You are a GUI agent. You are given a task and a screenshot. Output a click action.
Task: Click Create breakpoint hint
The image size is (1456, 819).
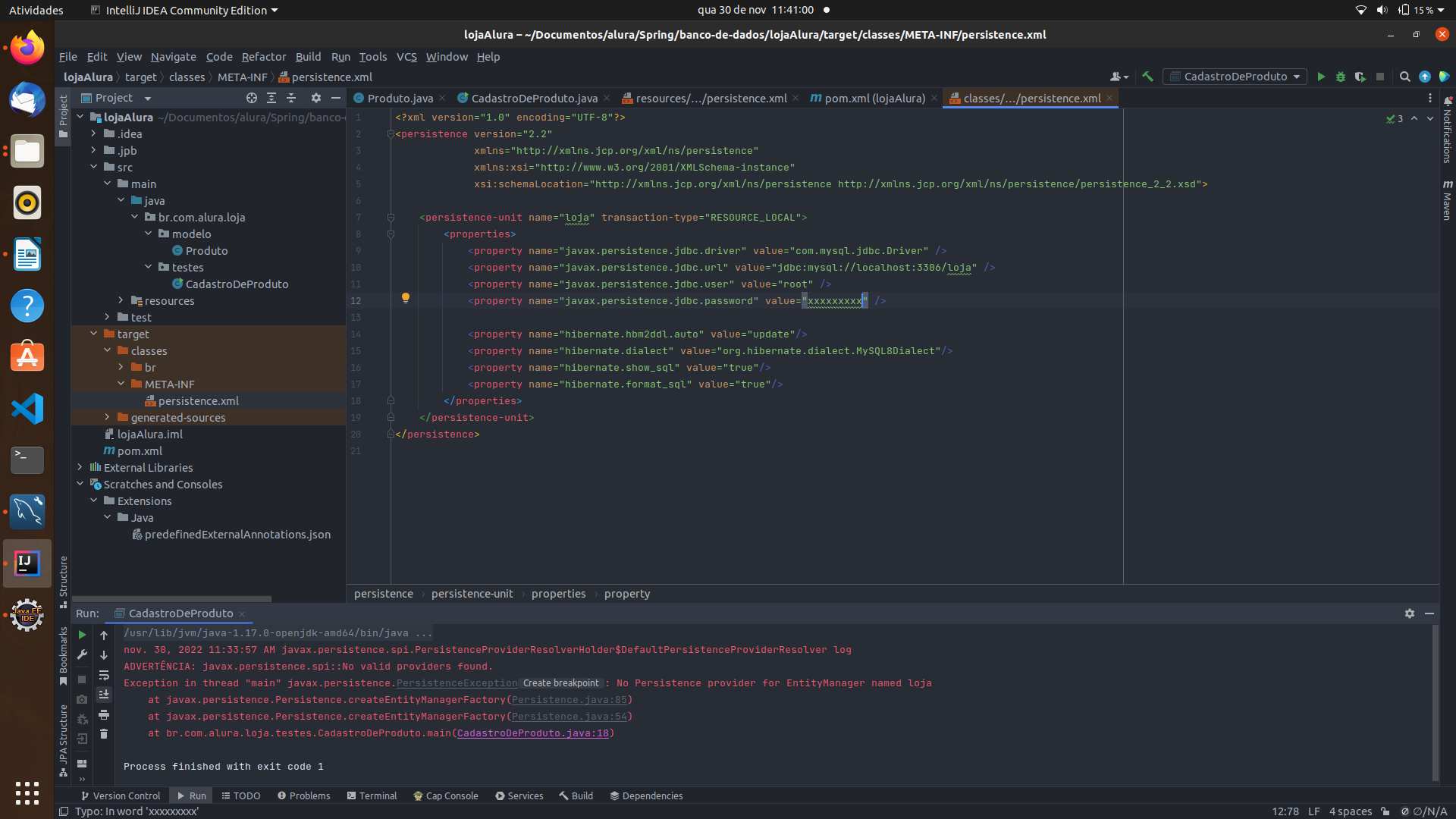pos(561,683)
